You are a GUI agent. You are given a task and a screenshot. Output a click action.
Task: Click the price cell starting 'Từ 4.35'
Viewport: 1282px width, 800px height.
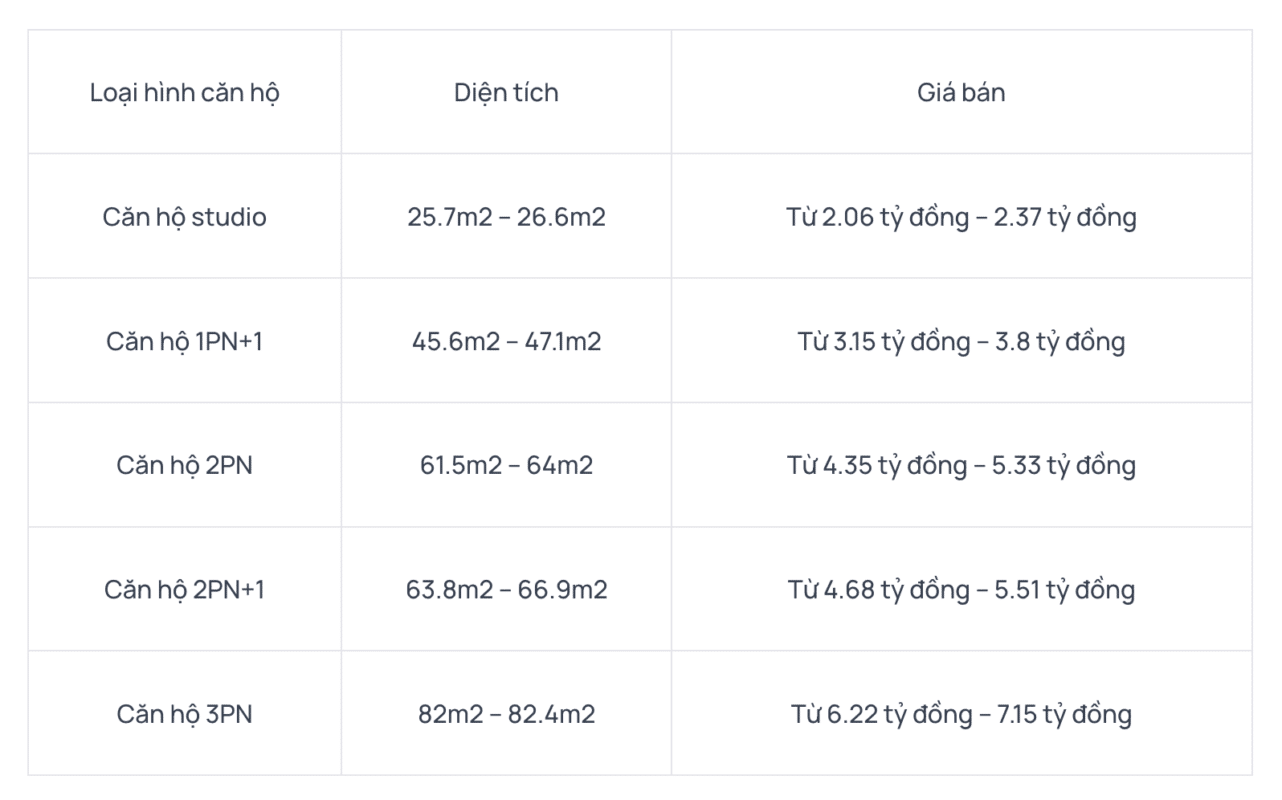[961, 465]
